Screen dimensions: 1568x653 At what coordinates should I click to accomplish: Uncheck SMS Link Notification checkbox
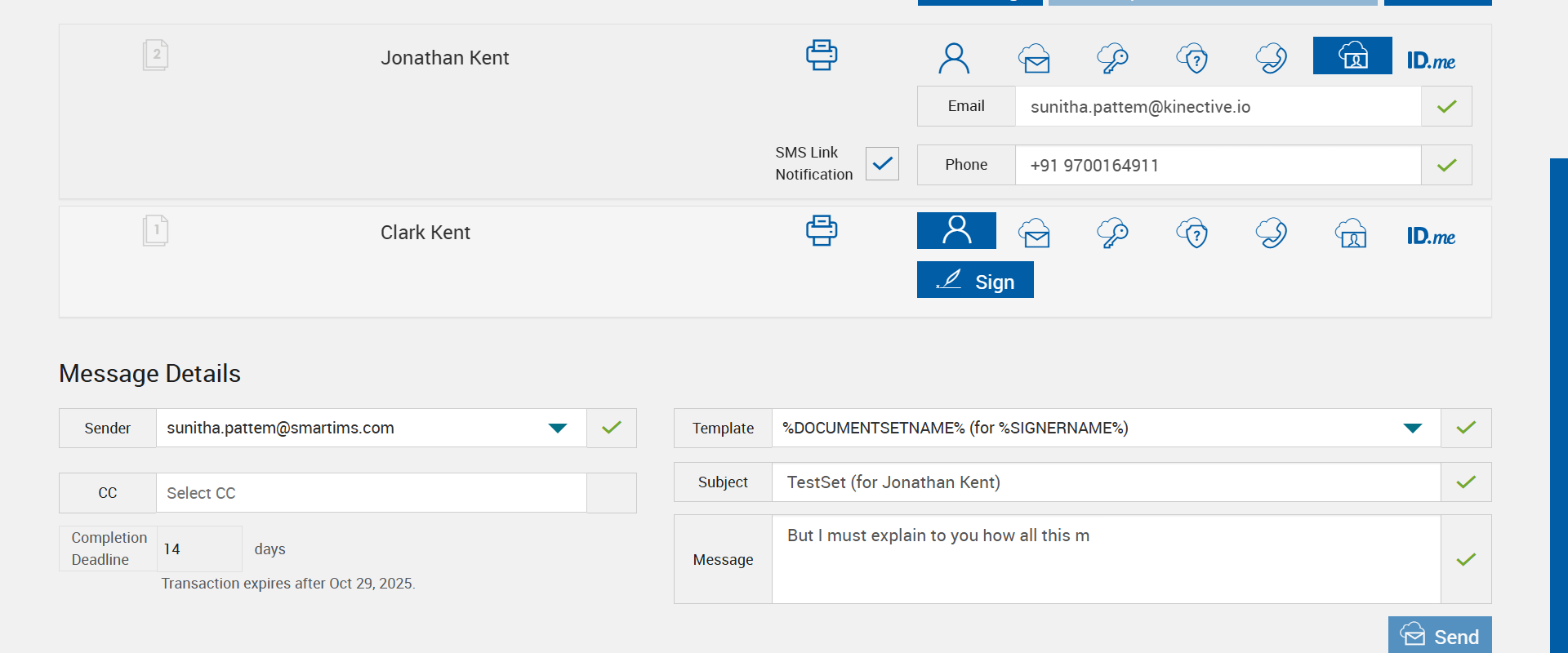pos(882,163)
